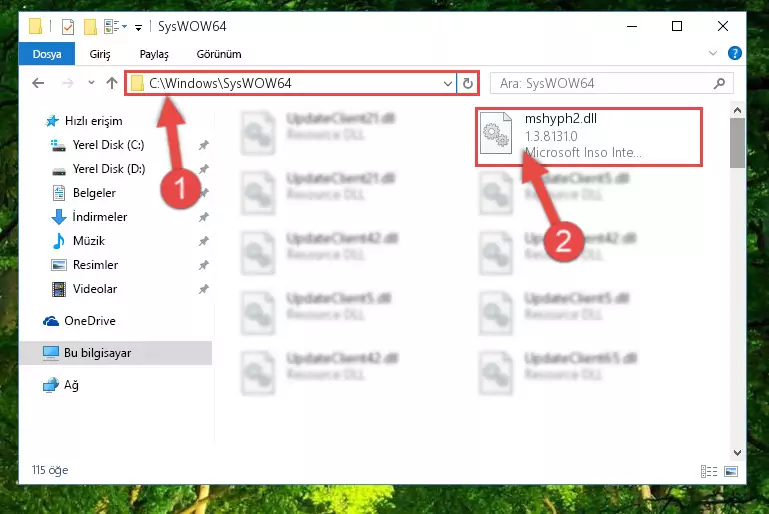Image resolution: width=769 pixels, height=514 pixels.
Task: Open the recent locations dropdown arrow
Action: click(x=91, y=83)
